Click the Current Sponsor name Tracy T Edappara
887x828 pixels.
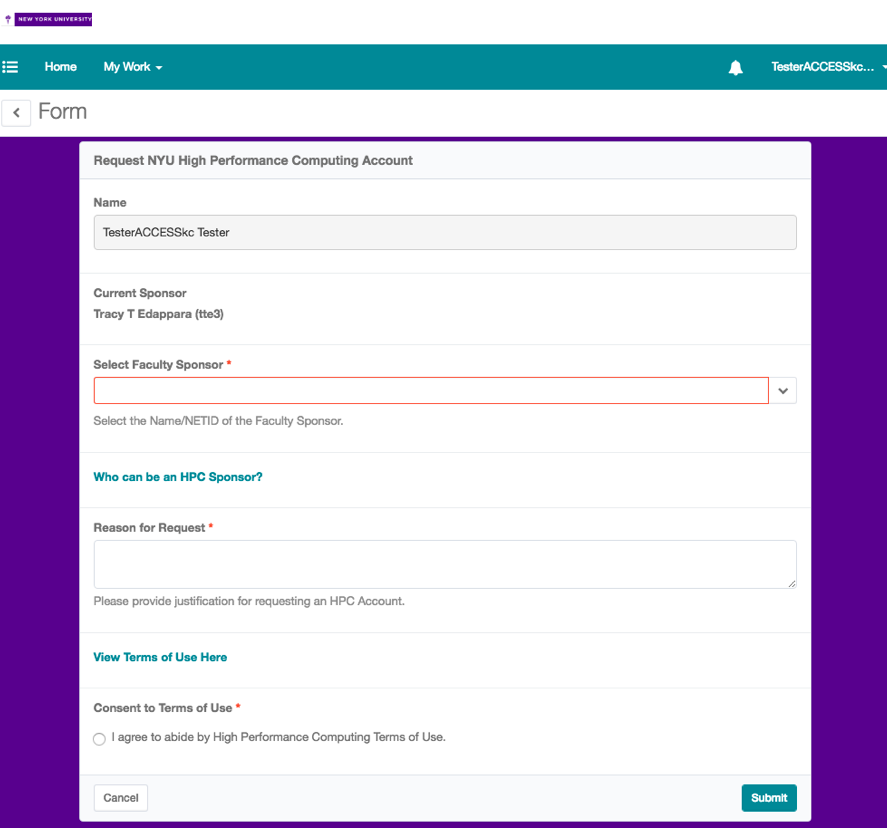point(158,314)
